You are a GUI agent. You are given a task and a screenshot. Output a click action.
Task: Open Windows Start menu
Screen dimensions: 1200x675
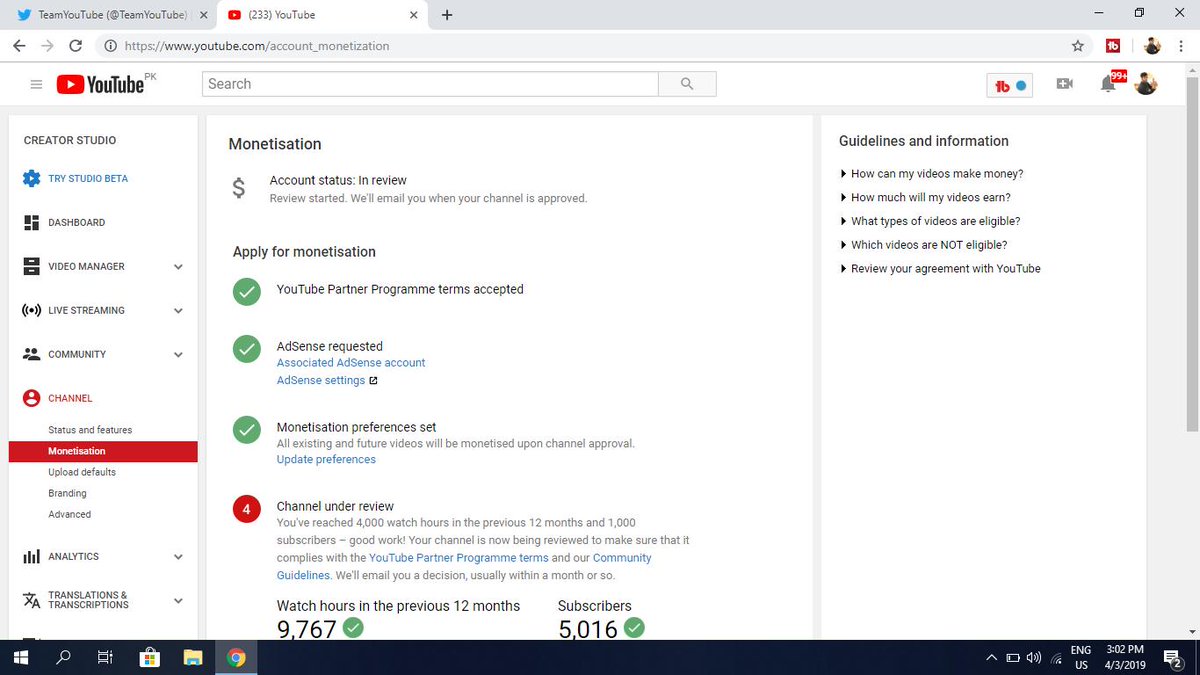pos(20,657)
